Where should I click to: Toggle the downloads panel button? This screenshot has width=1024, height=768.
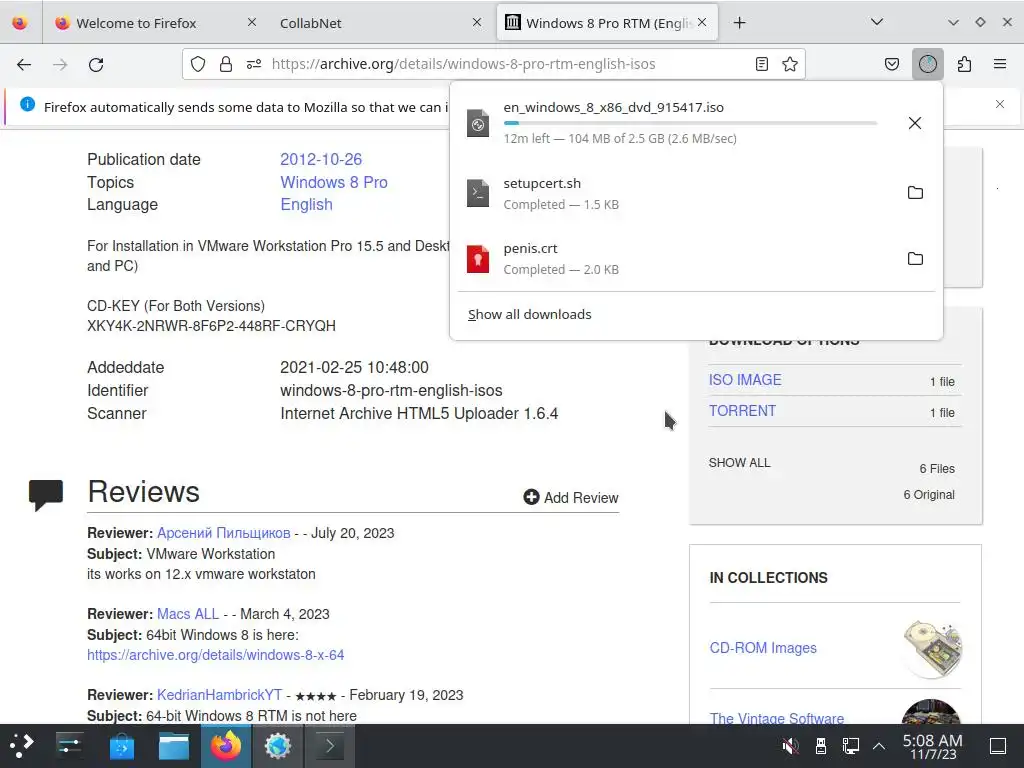click(x=927, y=64)
